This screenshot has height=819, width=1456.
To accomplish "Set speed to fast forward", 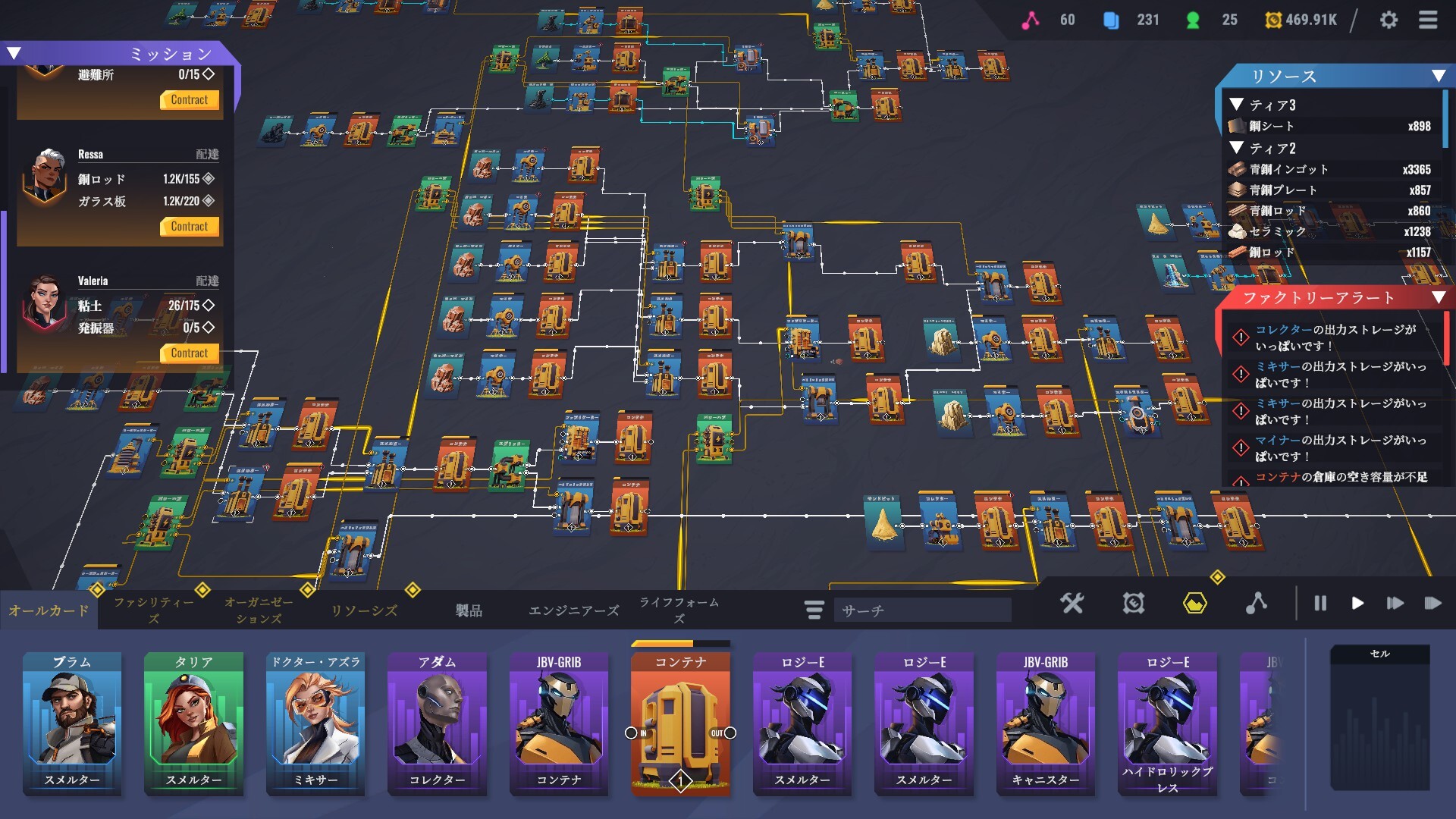I will click(x=1395, y=604).
